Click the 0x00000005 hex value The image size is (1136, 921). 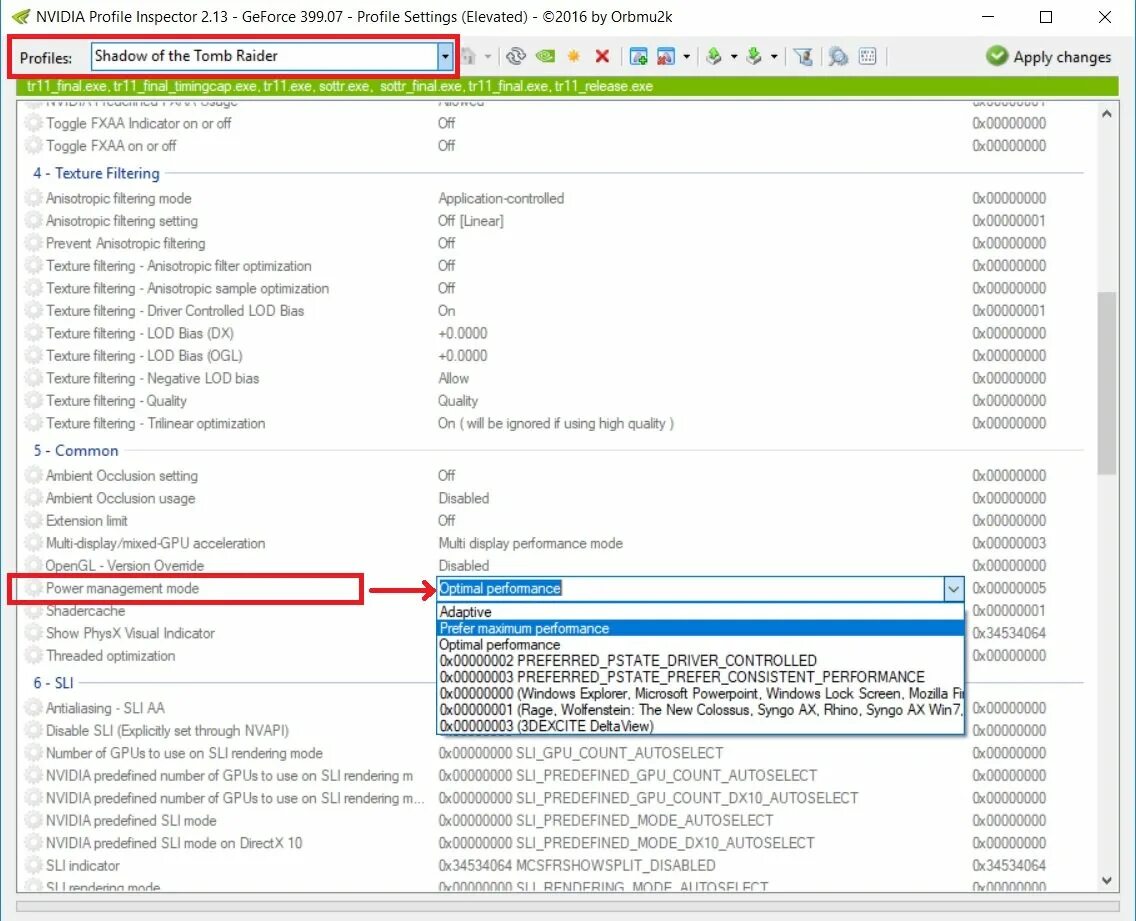pyautogui.click(x=1009, y=588)
